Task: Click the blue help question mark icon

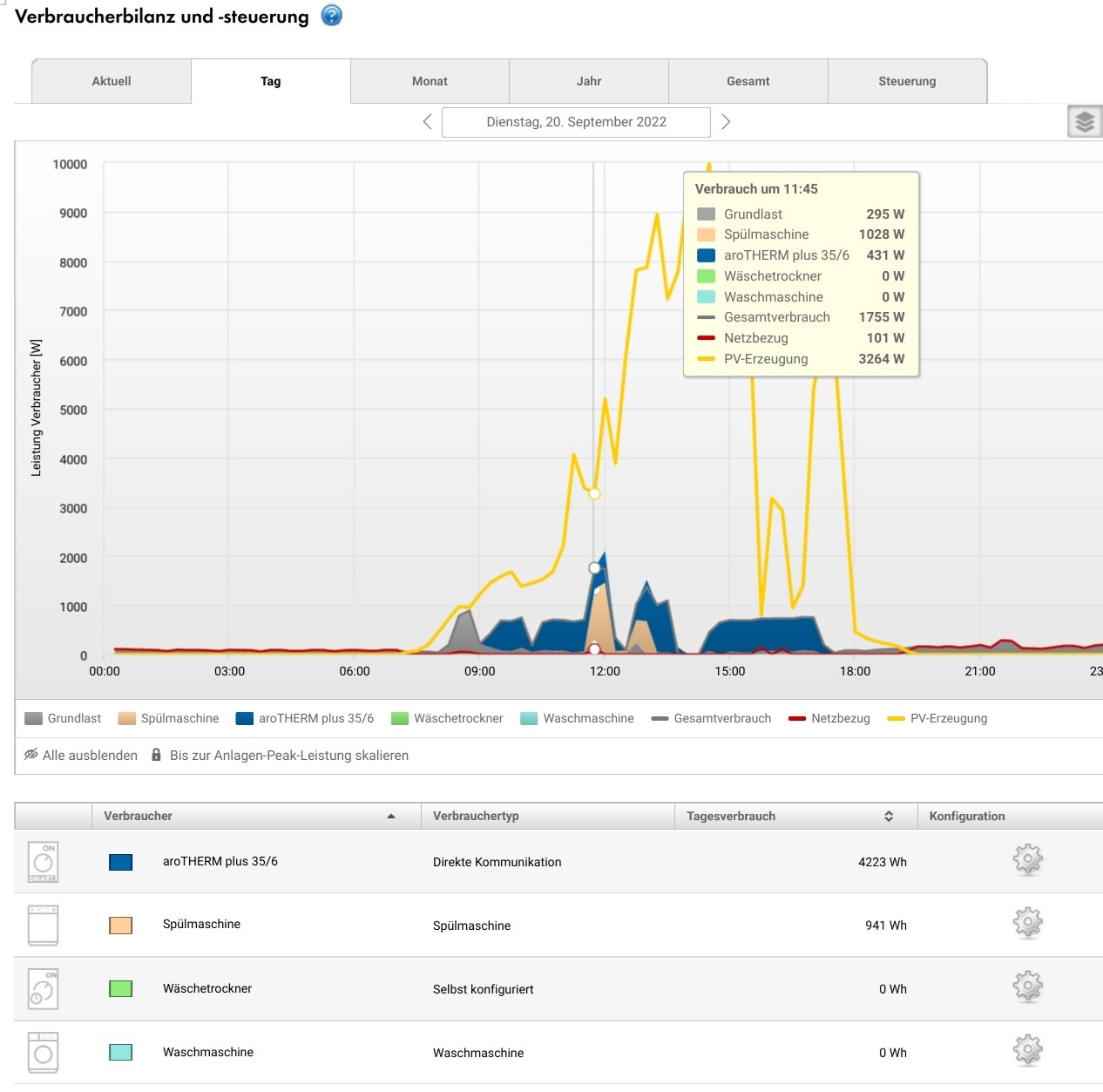Action: point(332,16)
